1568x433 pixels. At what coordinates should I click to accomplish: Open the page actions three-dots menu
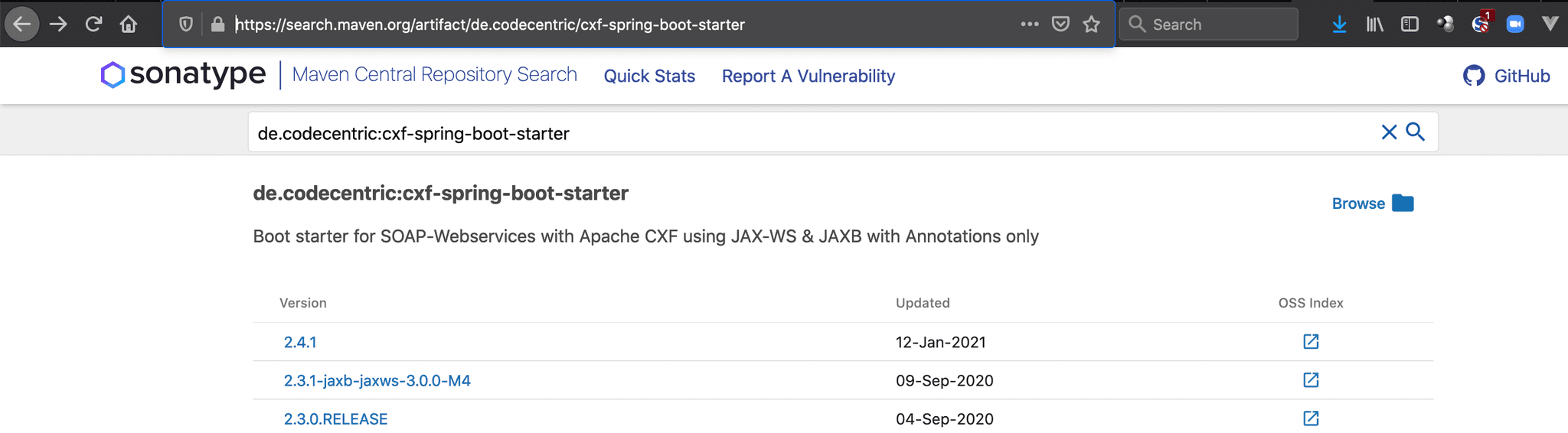[x=1030, y=24]
